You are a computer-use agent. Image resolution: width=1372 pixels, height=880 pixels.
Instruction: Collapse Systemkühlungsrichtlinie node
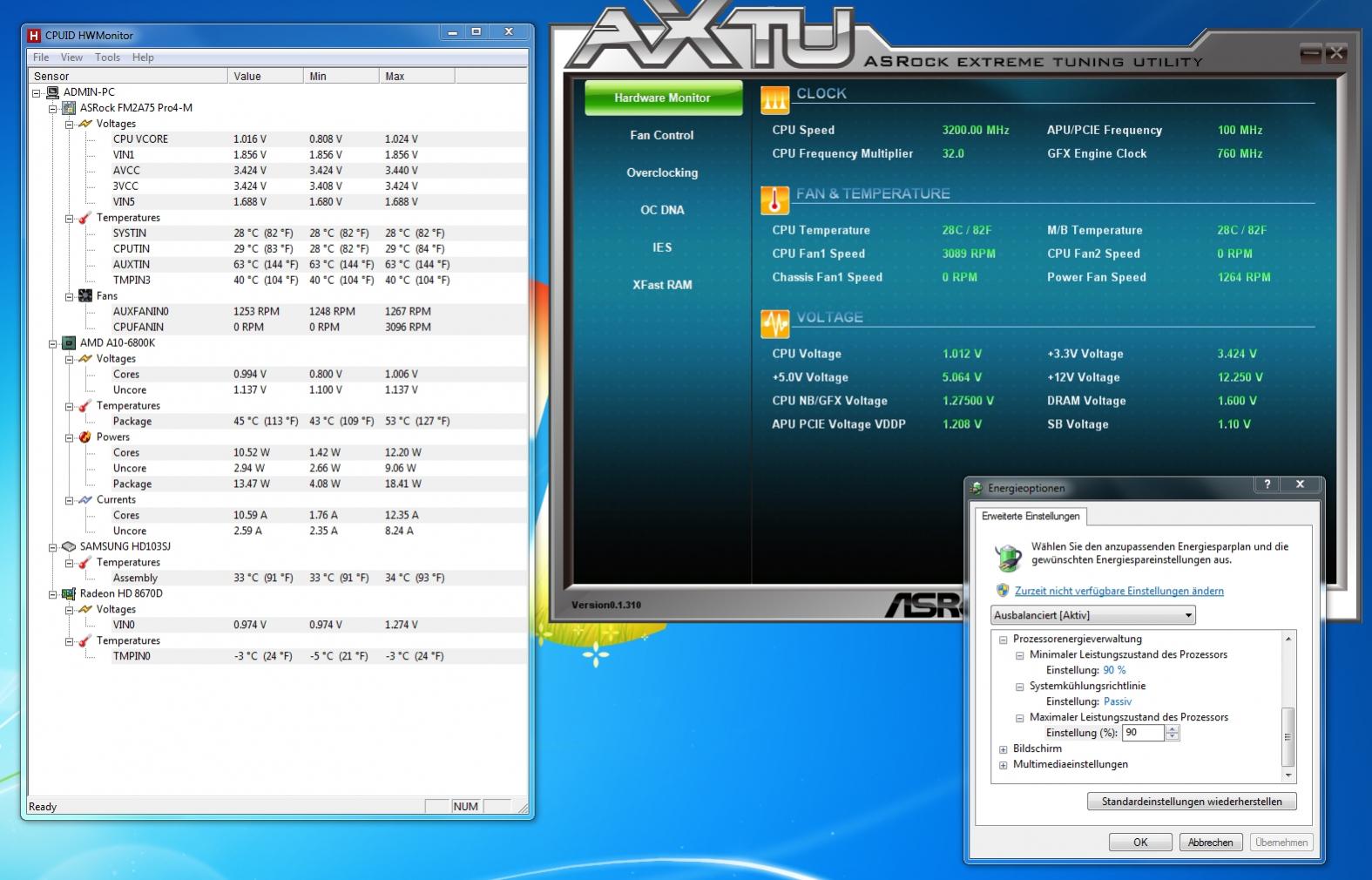[x=1020, y=687]
